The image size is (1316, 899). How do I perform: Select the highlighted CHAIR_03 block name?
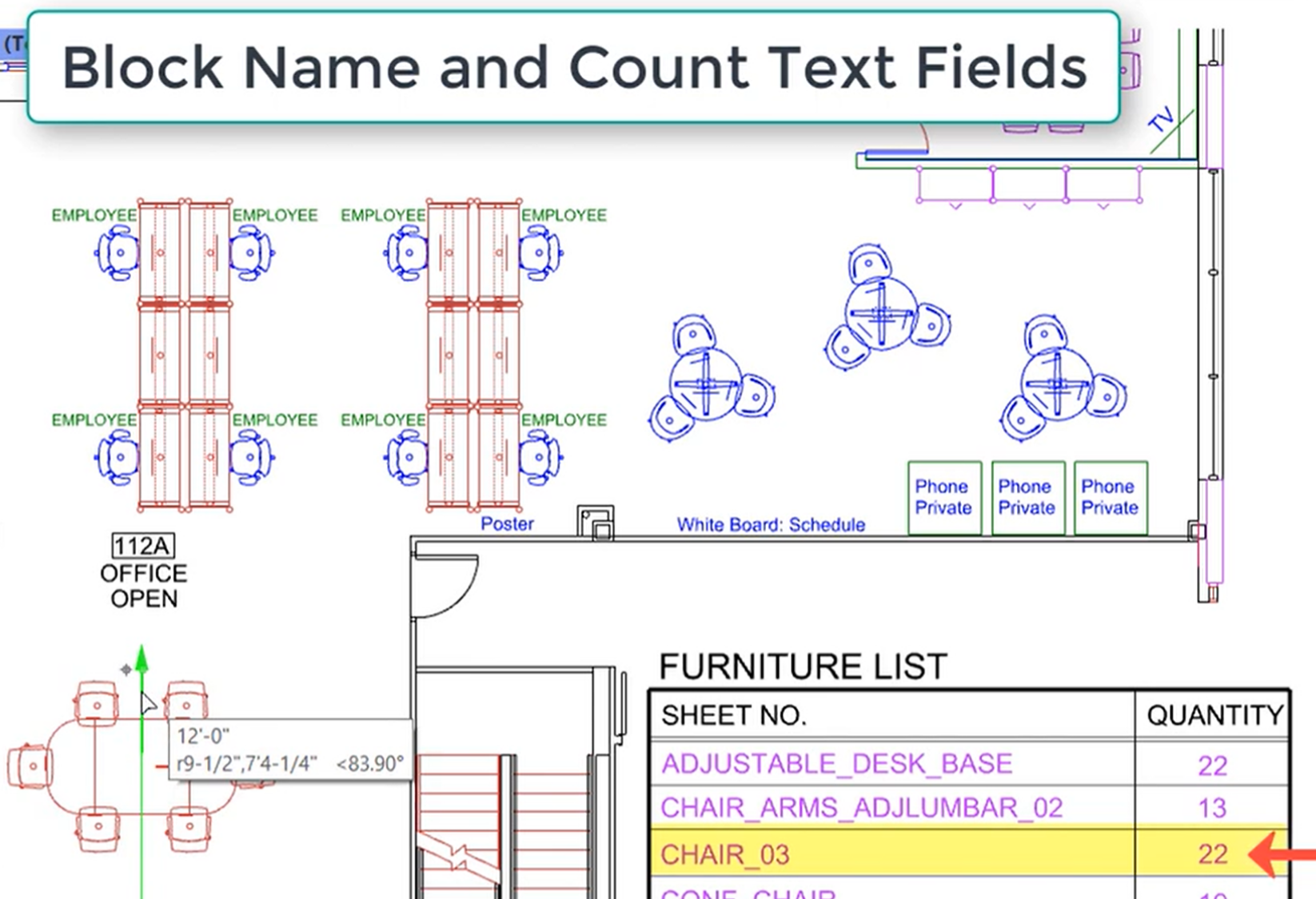pos(725,855)
